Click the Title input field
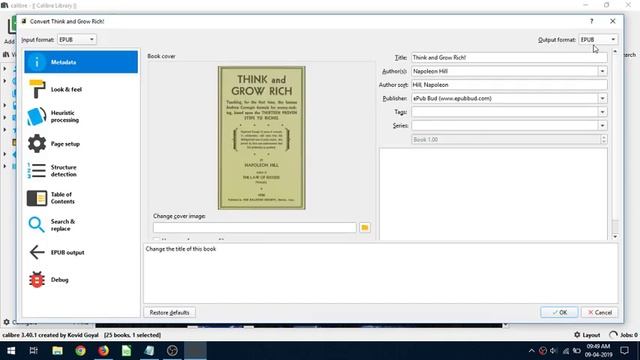The width and height of the screenshot is (640, 360). click(x=509, y=58)
